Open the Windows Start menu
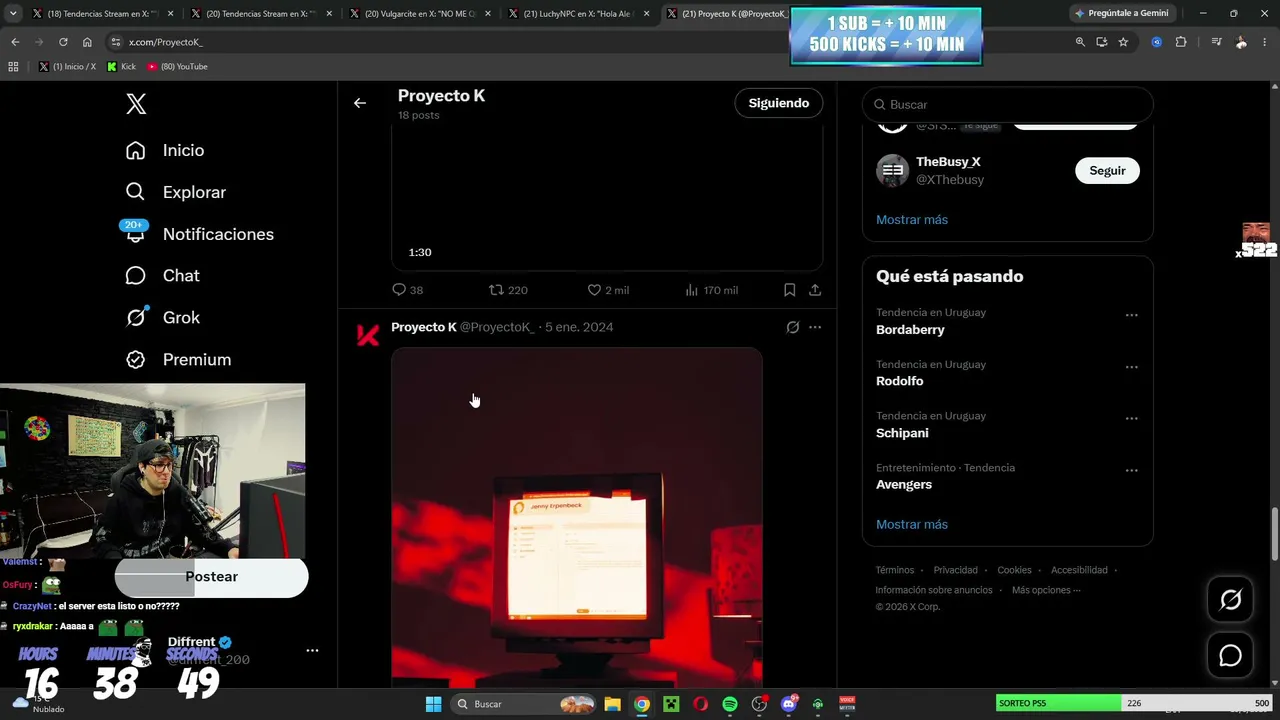This screenshot has width=1280, height=720. tap(433, 704)
